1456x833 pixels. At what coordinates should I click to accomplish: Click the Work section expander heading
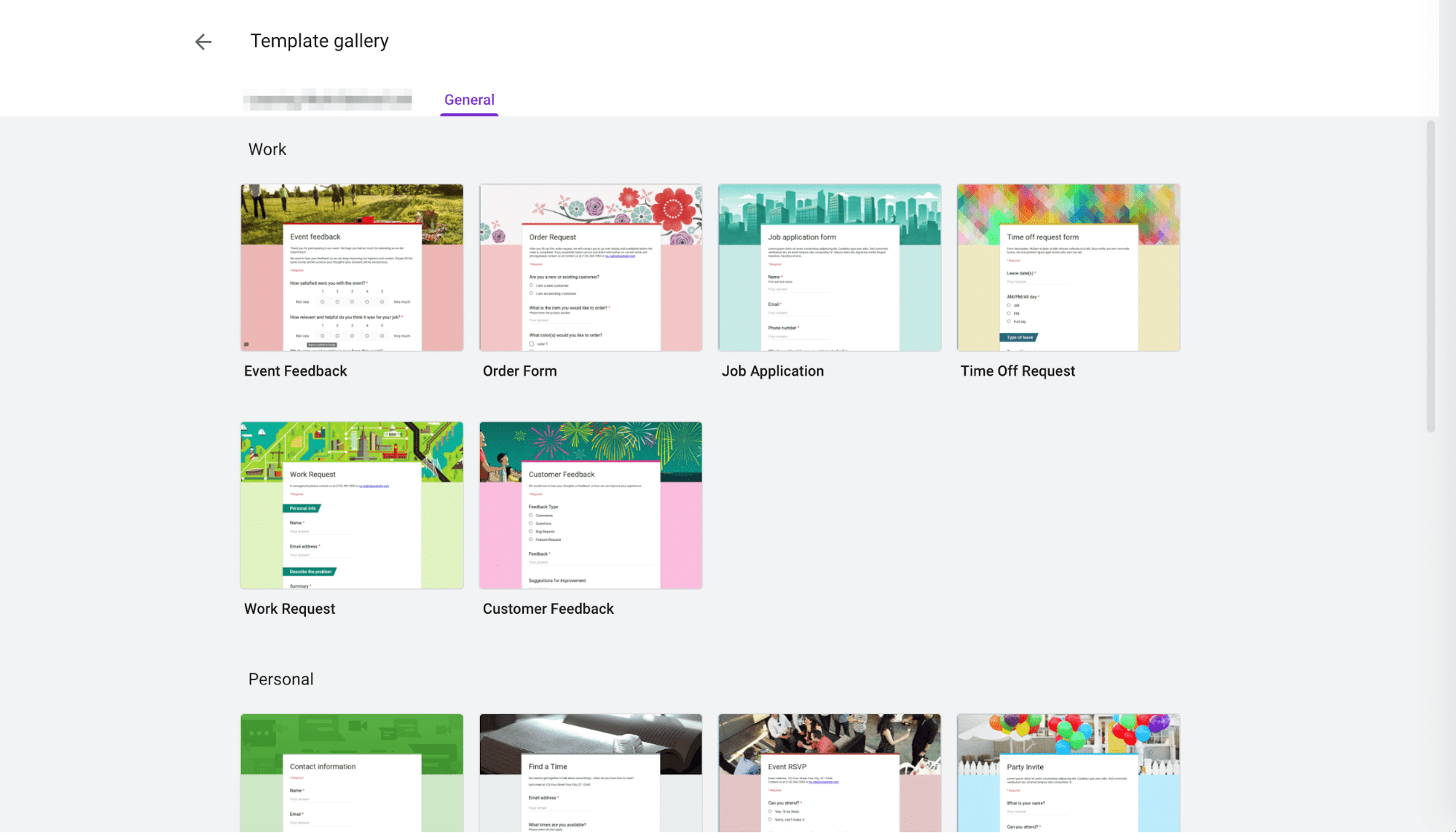[267, 148]
